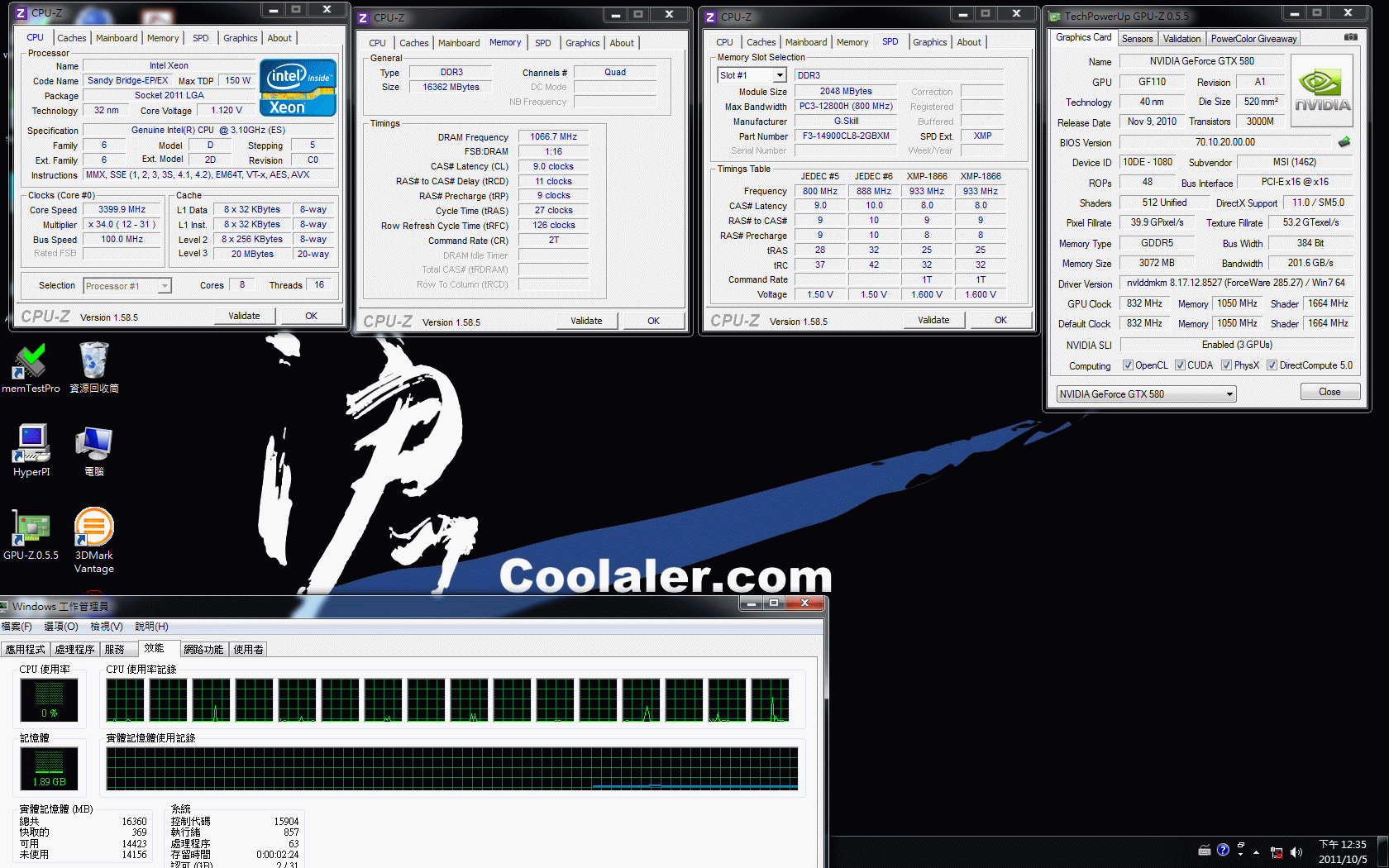Click the keyboard icon in system tray
Screen dimensions: 1389x868
click(1205, 851)
